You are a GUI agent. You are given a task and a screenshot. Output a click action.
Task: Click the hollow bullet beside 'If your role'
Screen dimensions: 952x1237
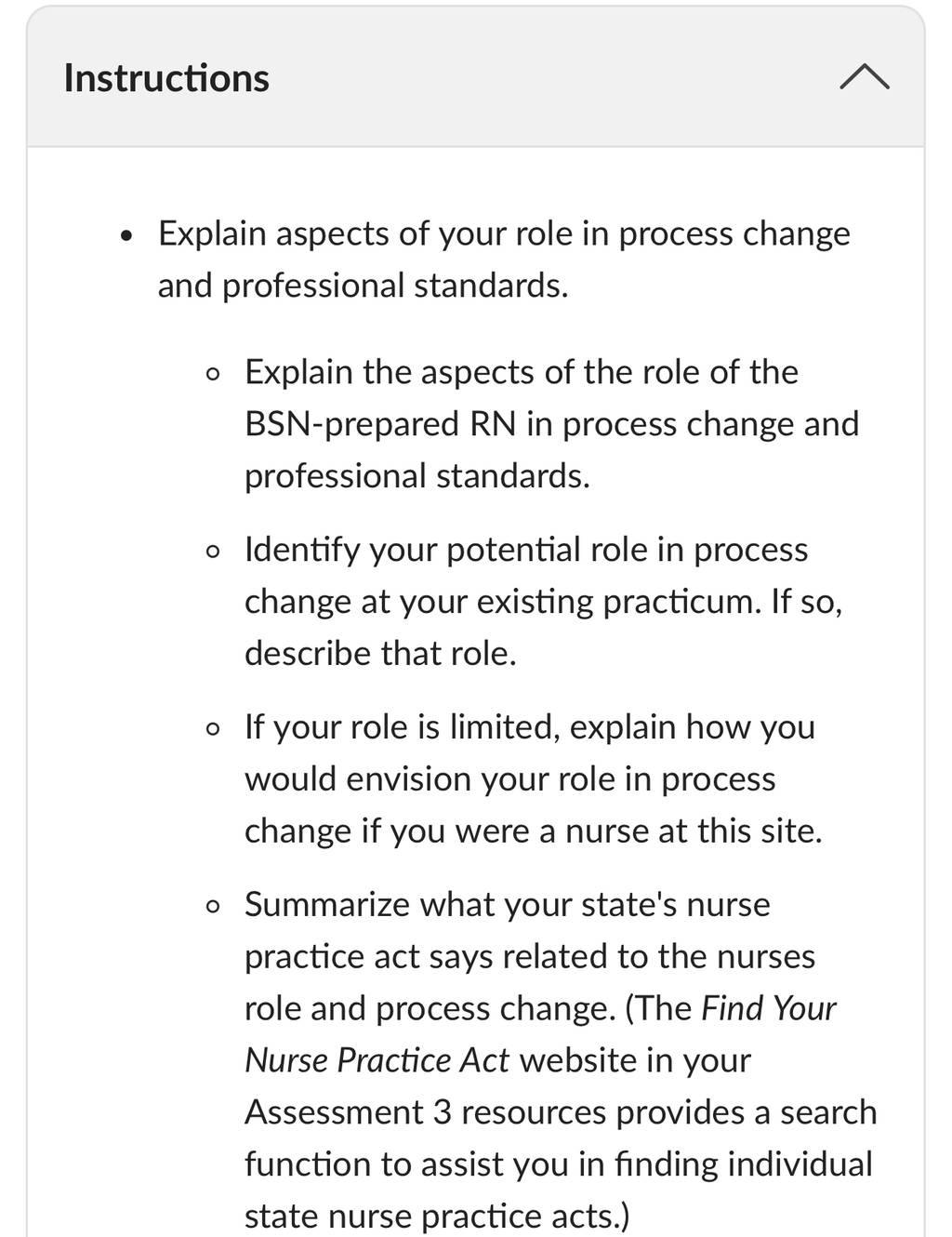tap(214, 728)
